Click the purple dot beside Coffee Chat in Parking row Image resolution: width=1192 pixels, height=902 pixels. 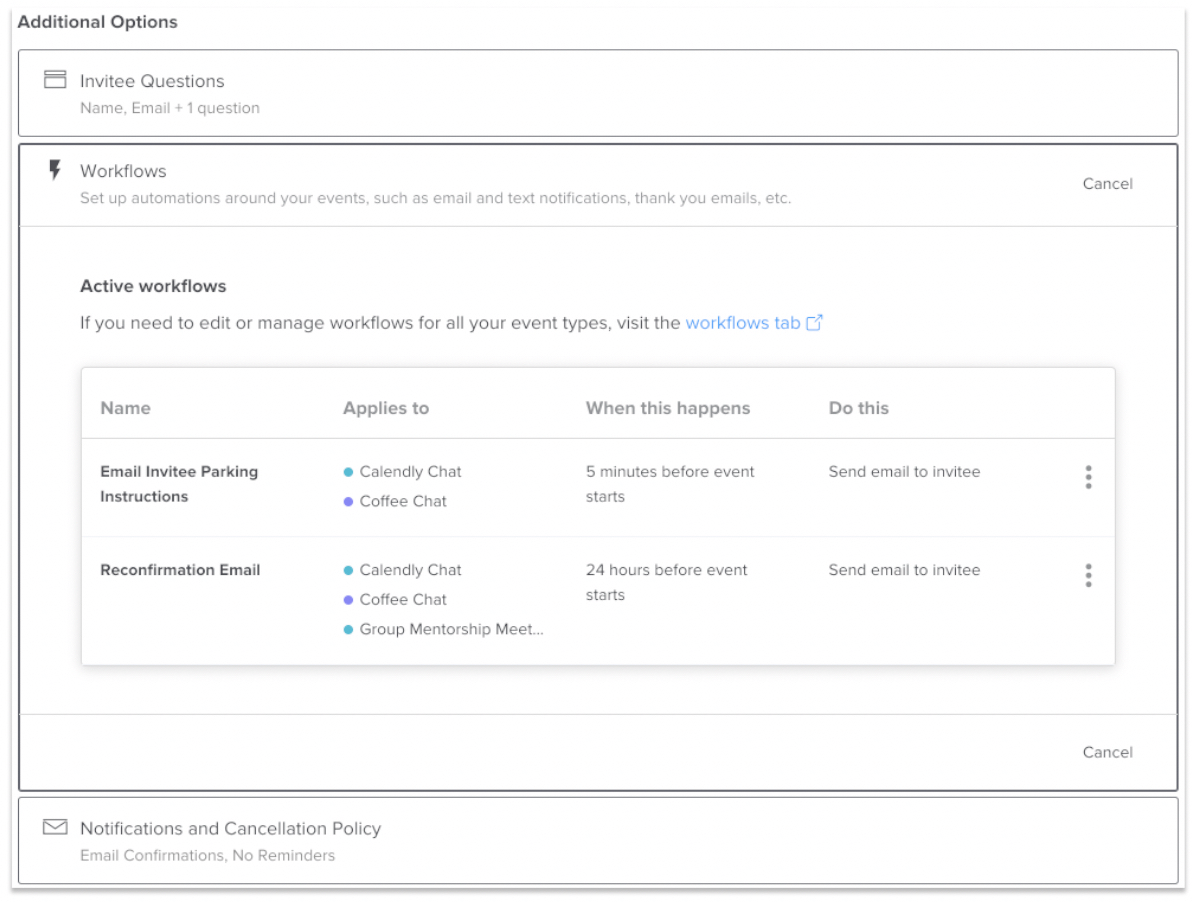tap(348, 502)
